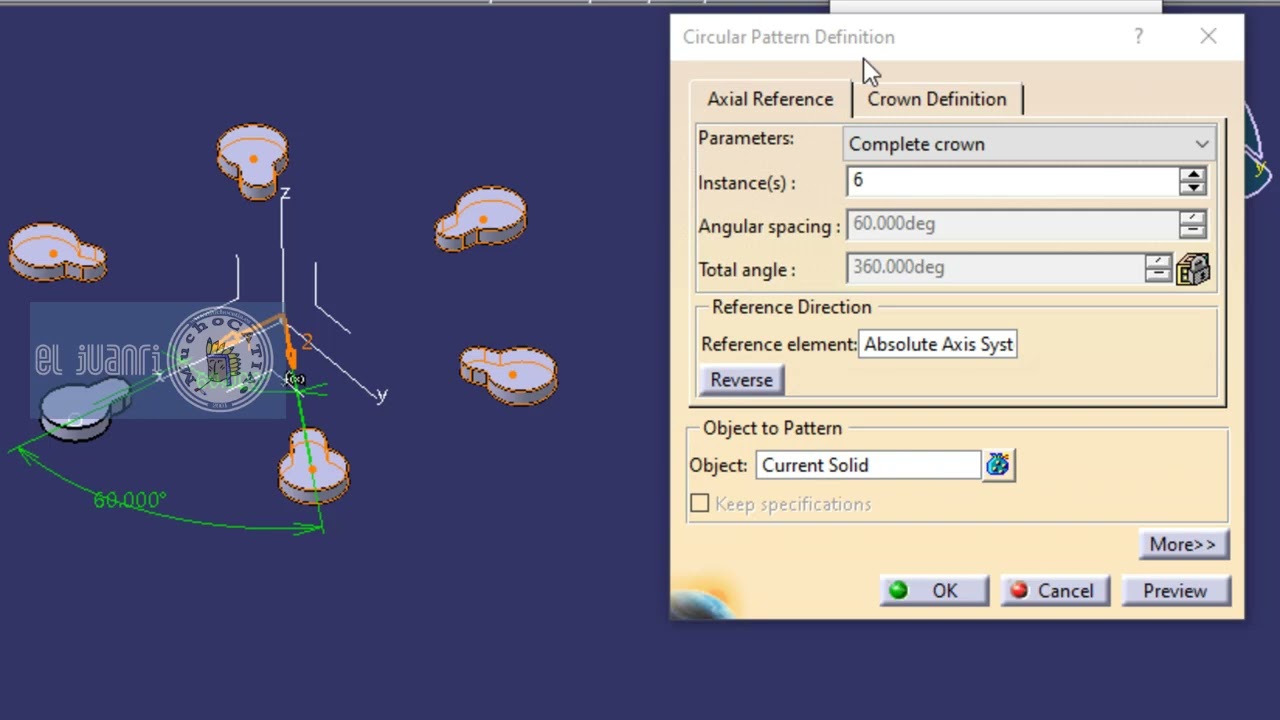
Task: Click the Z axis label in viewport
Action: pyautogui.click(x=285, y=192)
